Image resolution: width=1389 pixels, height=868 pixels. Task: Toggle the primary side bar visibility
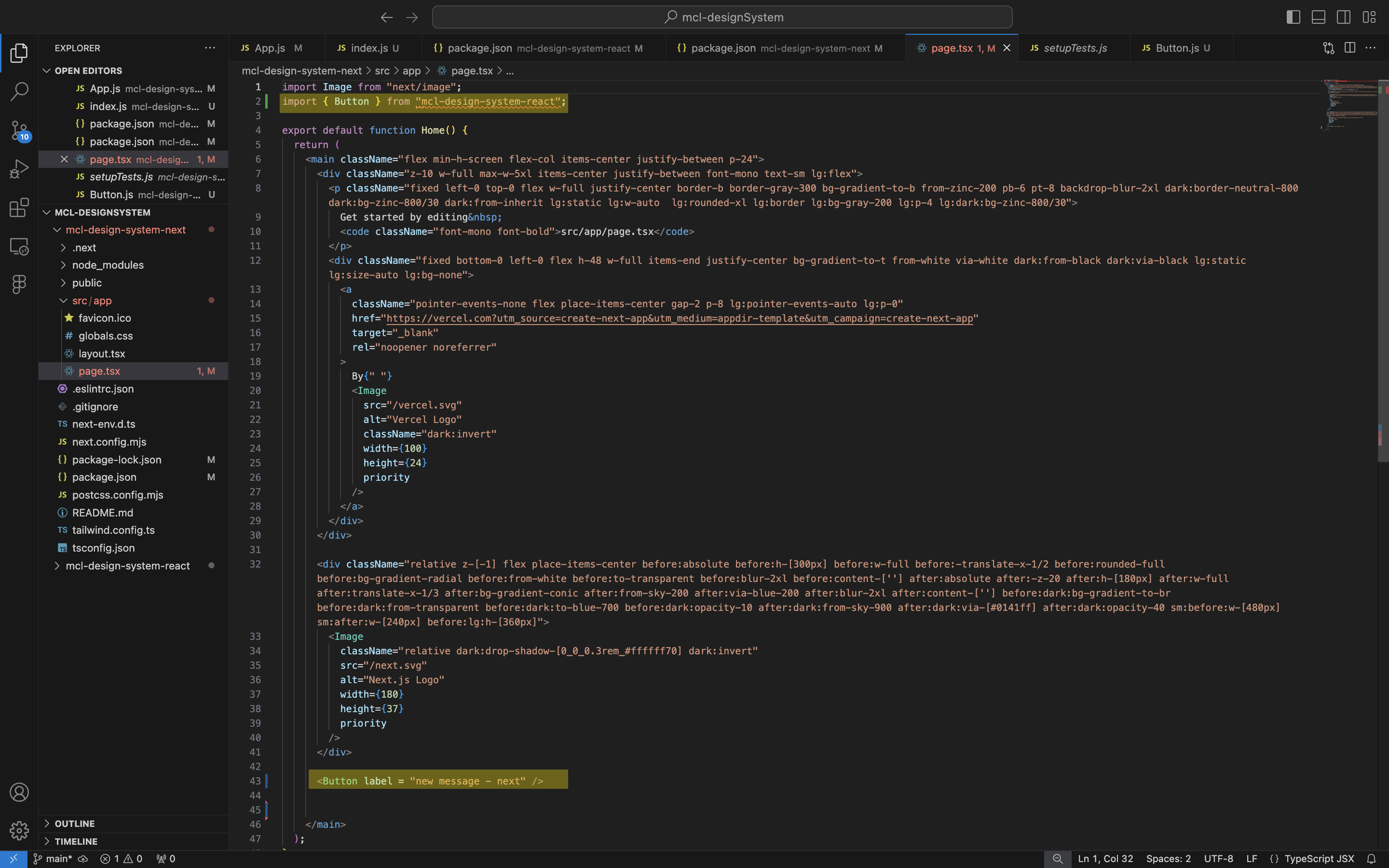(x=1293, y=17)
